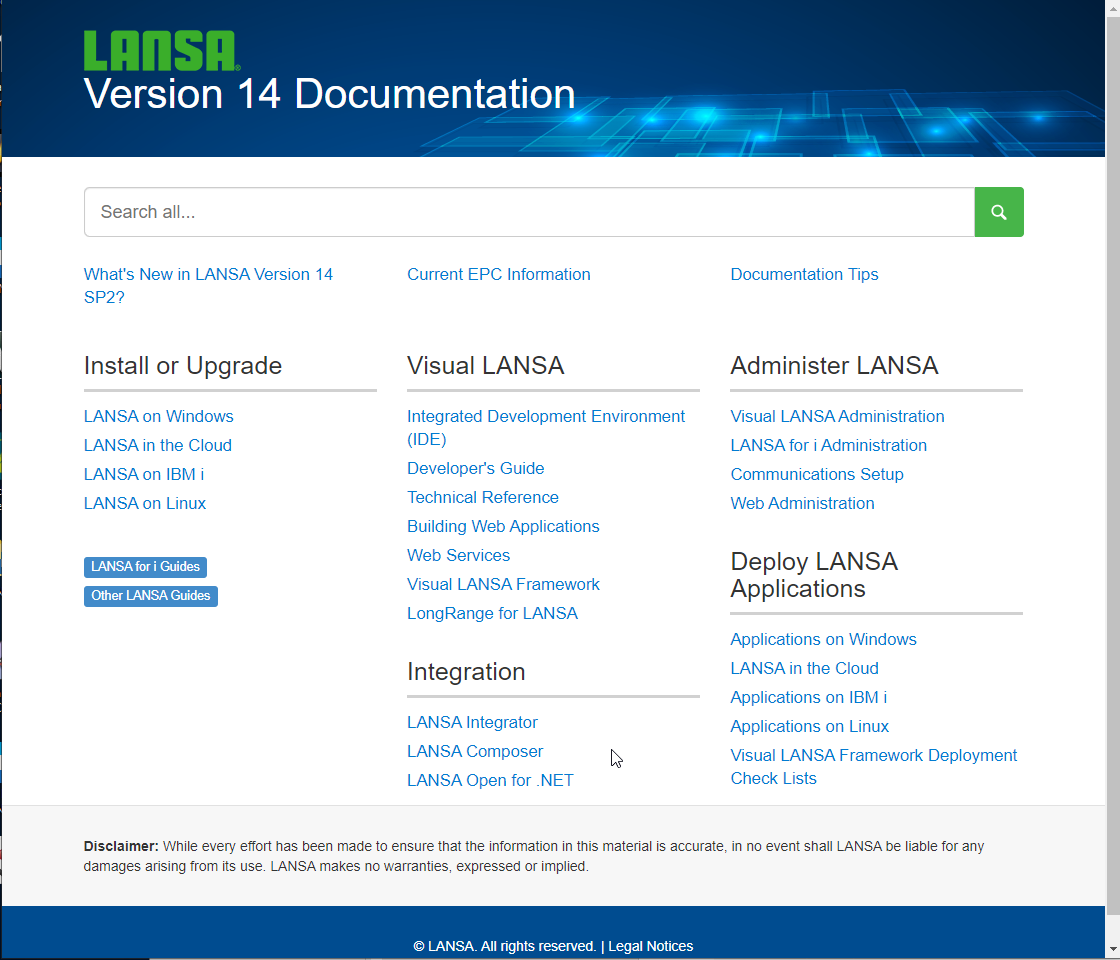Click the Administer LANSA heading
Screen dimensions: 1120x960
834,366
